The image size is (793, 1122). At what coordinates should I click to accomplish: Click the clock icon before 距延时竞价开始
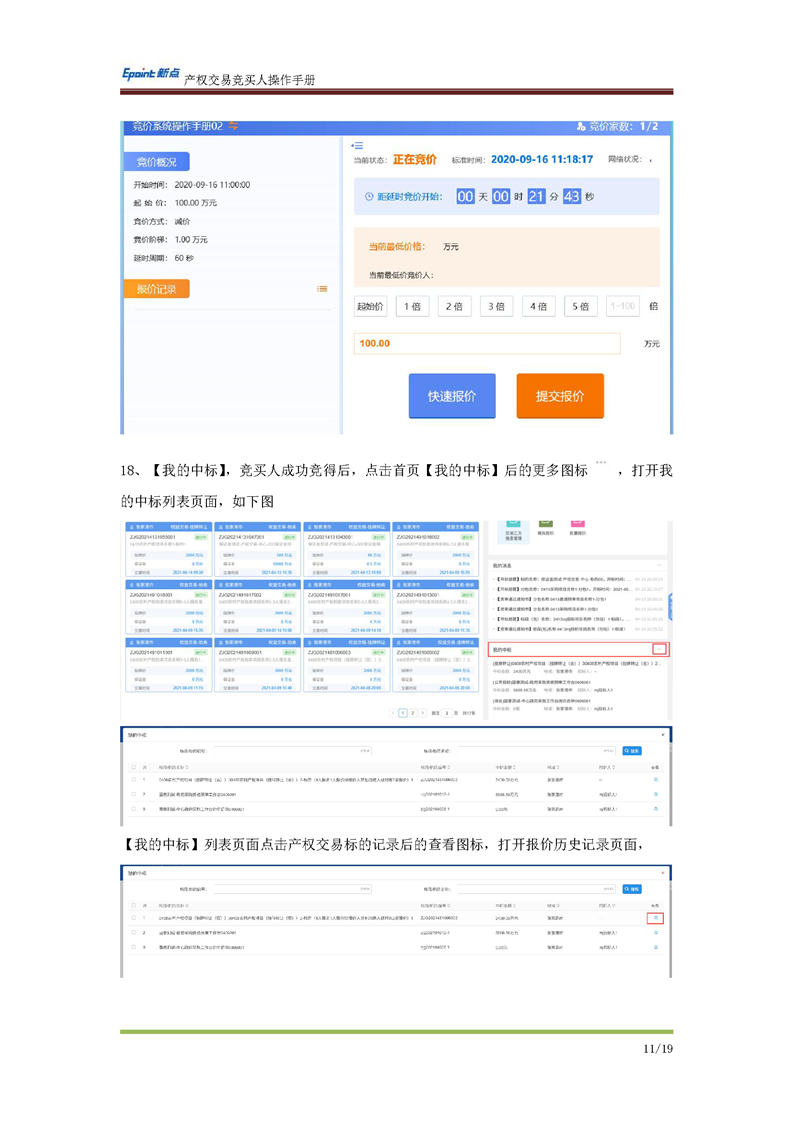(368, 197)
